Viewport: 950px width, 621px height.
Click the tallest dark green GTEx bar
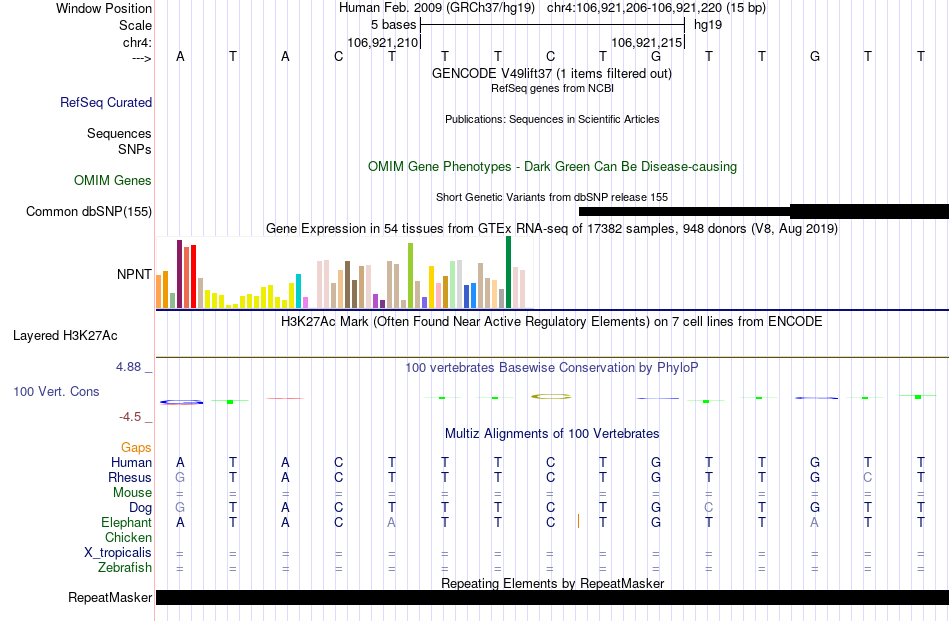(508, 272)
